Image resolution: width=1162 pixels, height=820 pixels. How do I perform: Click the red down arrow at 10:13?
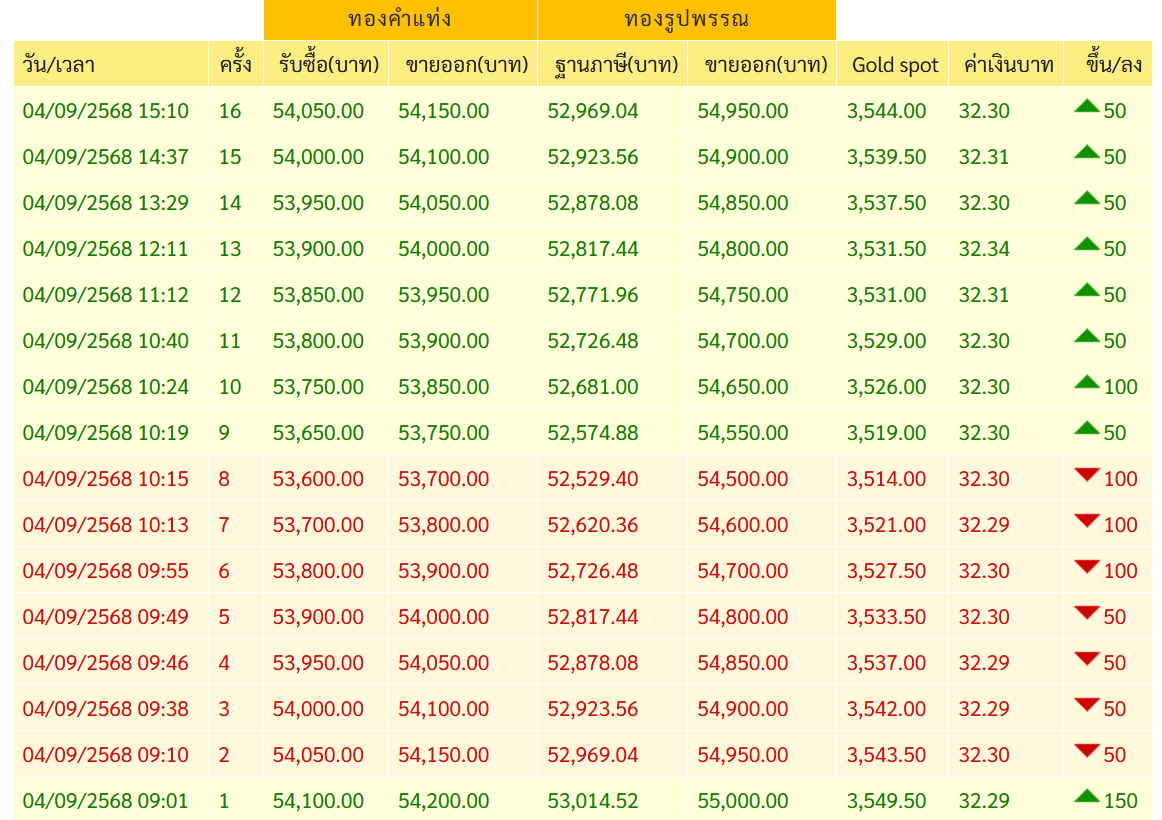tap(1086, 521)
